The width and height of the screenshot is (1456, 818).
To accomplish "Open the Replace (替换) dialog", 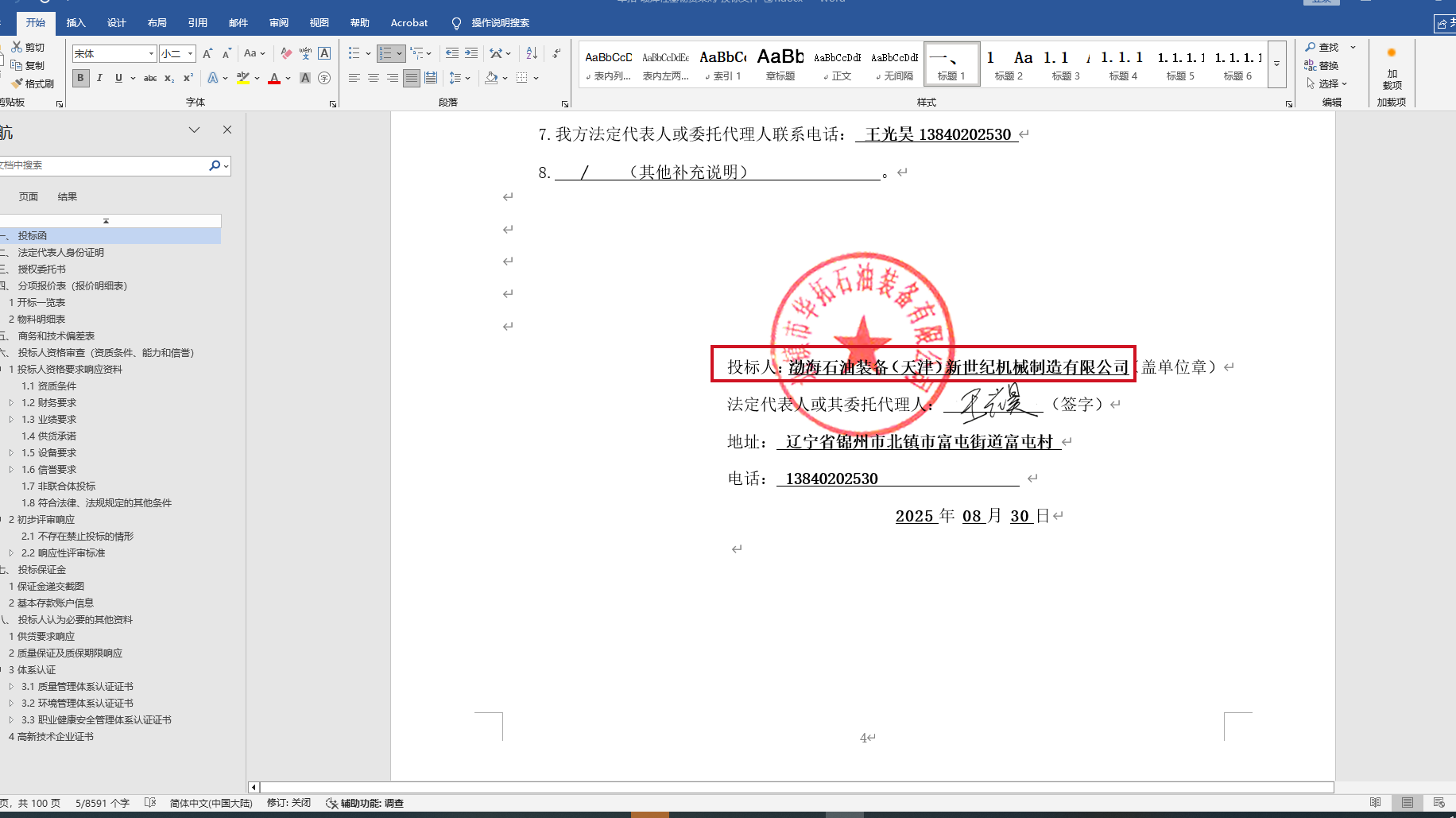I will click(x=1322, y=65).
